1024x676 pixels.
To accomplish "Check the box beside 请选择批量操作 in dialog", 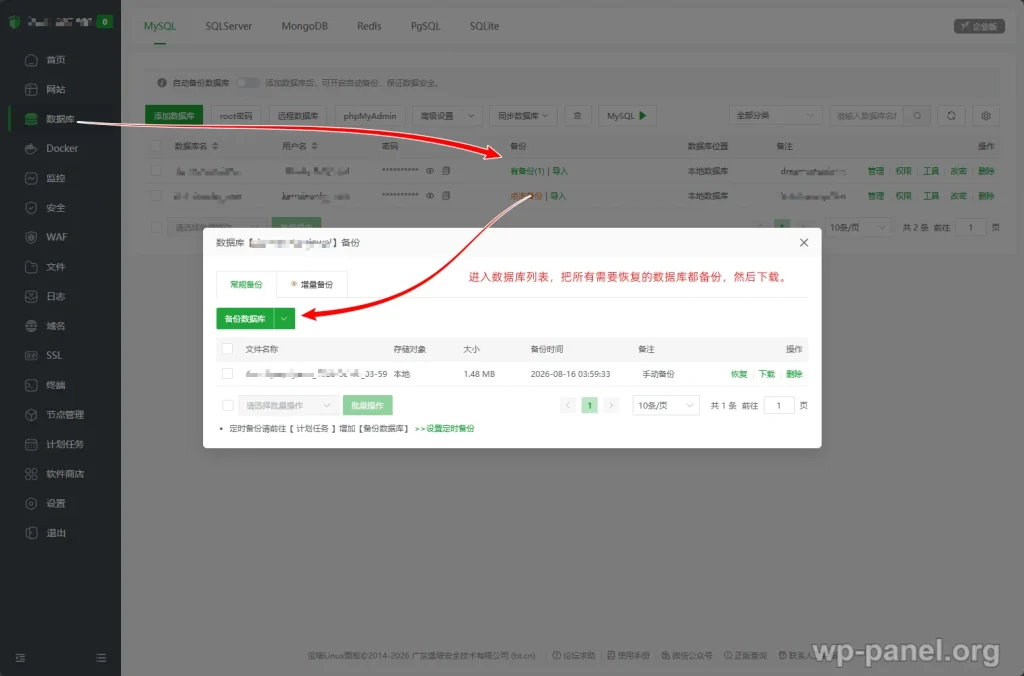I will point(227,406).
